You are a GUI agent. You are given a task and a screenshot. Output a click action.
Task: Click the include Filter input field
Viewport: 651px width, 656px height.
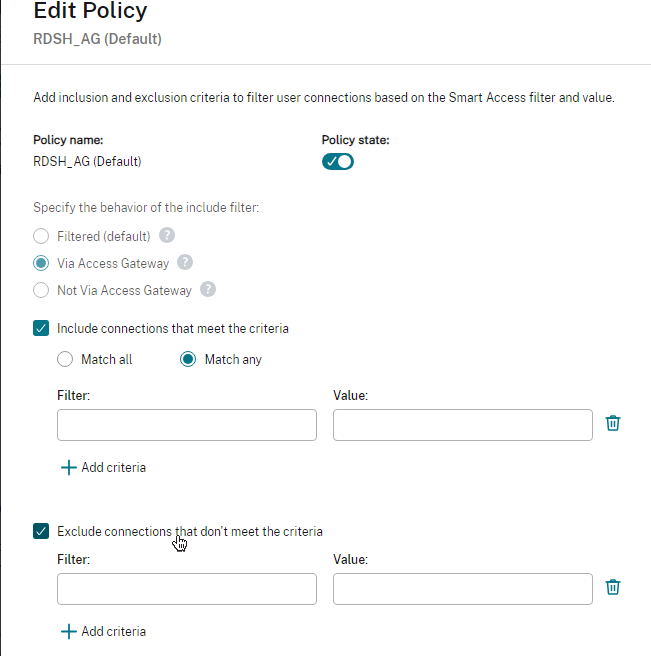[187, 425]
